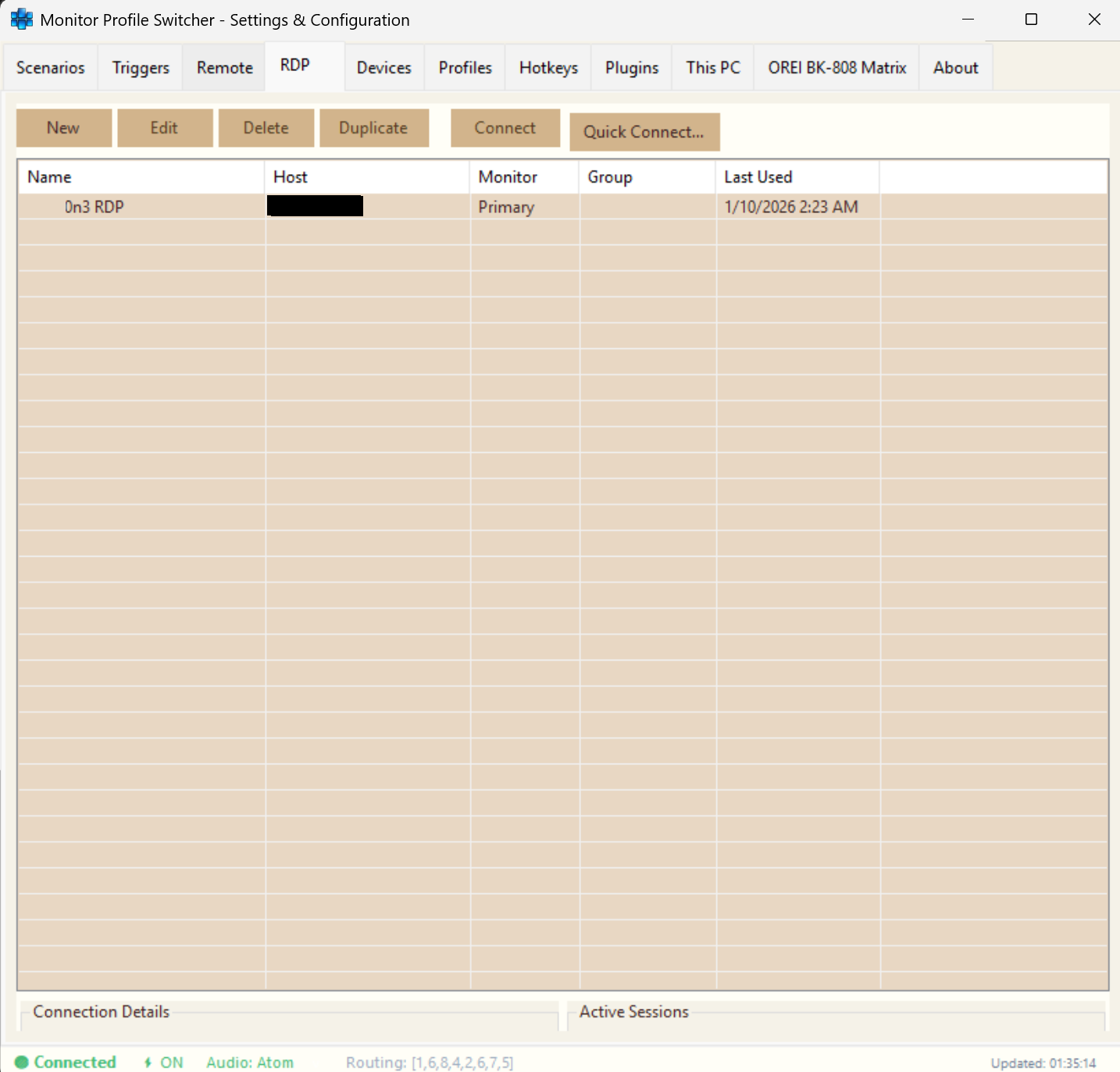Open the OREI BK-808 Matrix tab
This screenshot has width=1120, height=1072.
(x=836, y=67)
